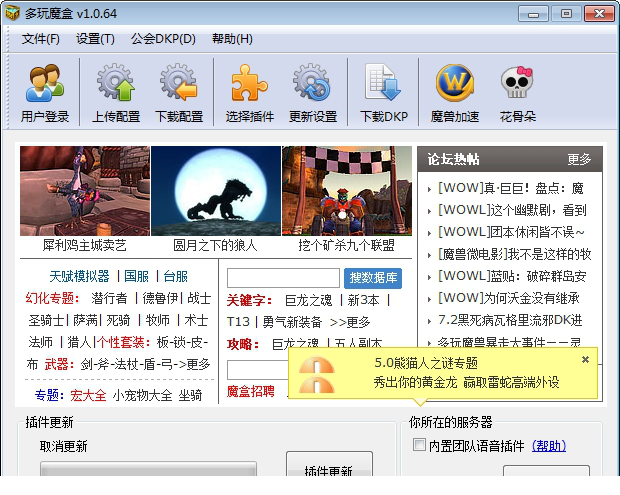The height and width of the screenshot is (495, 620).
Task: Click the 多玩魔盒 title bar box icon
Action: [x=12, y=13]
